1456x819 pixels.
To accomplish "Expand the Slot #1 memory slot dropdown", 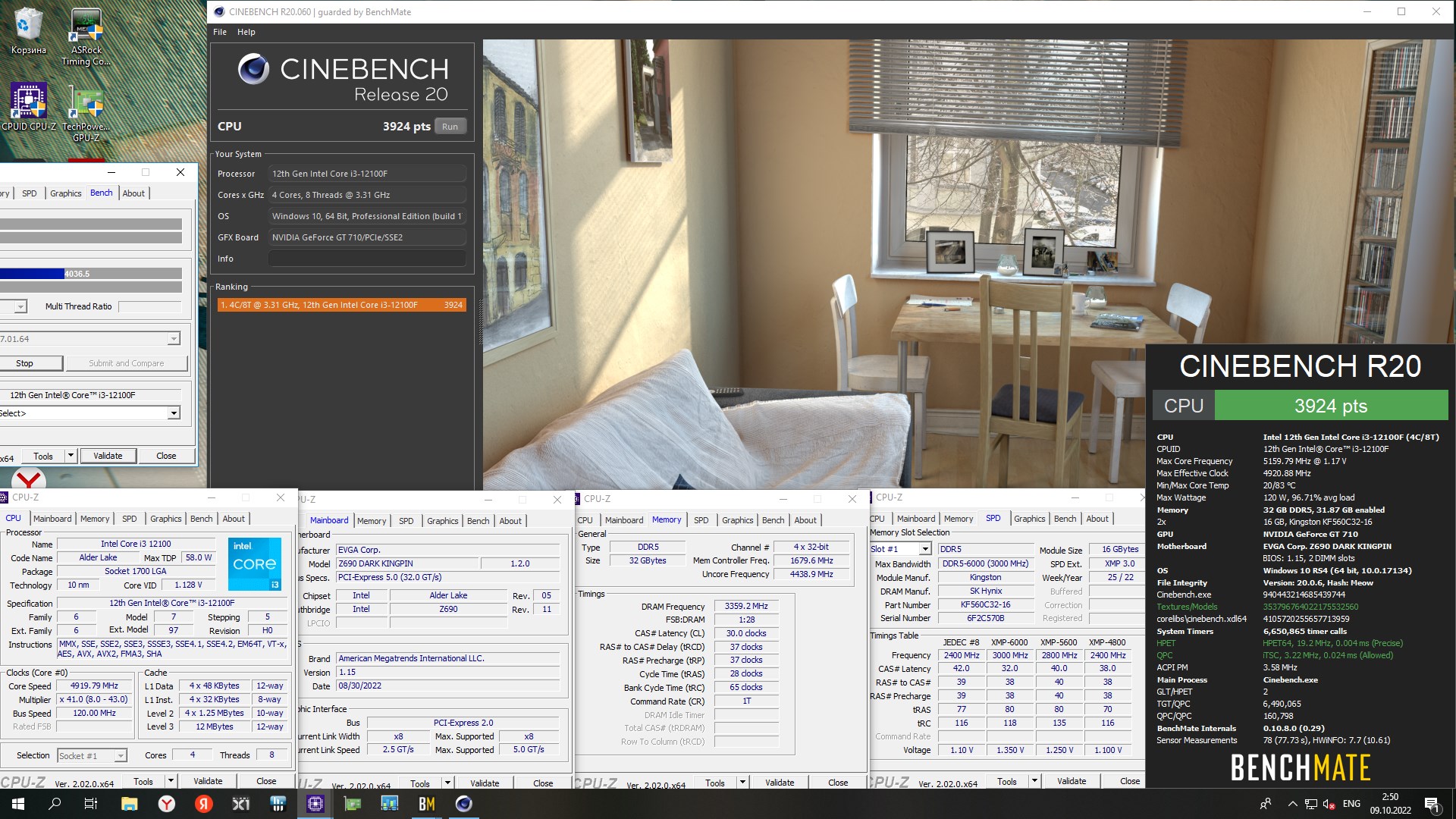I will (925, 549).
